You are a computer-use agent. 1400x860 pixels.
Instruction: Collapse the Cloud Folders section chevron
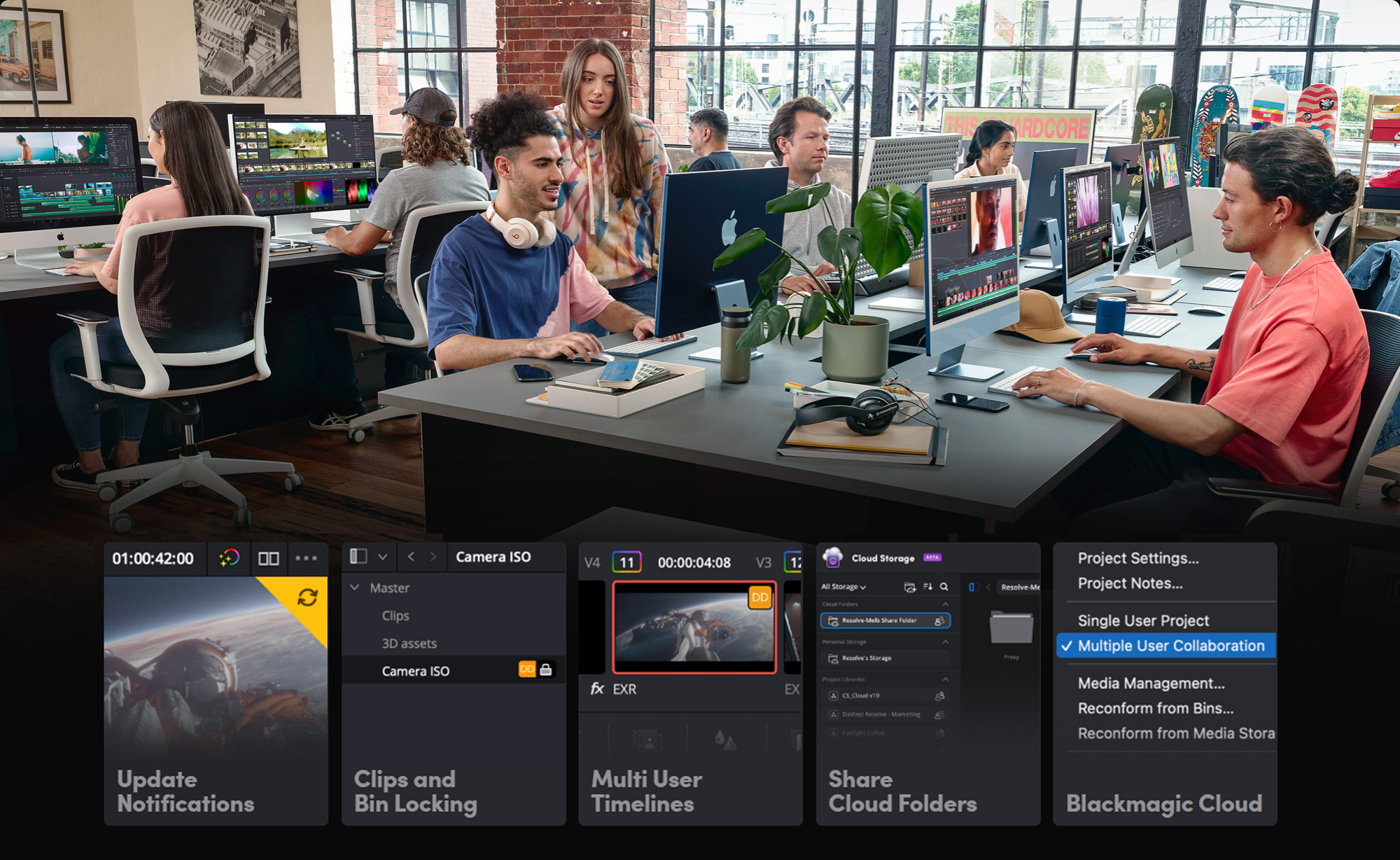pyautogui.click(x=946, y=604)
